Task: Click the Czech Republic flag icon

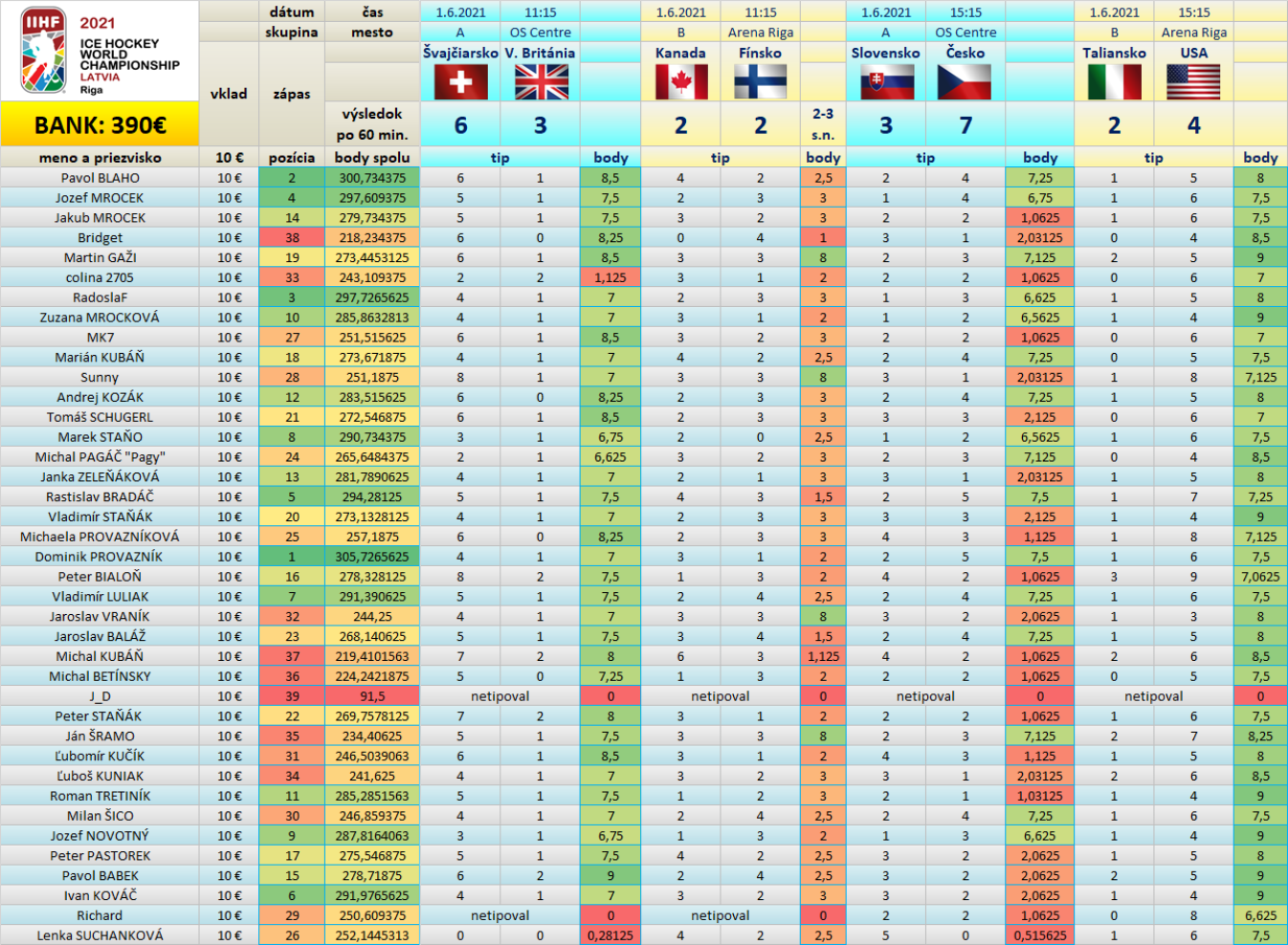Action: [965, 82]
